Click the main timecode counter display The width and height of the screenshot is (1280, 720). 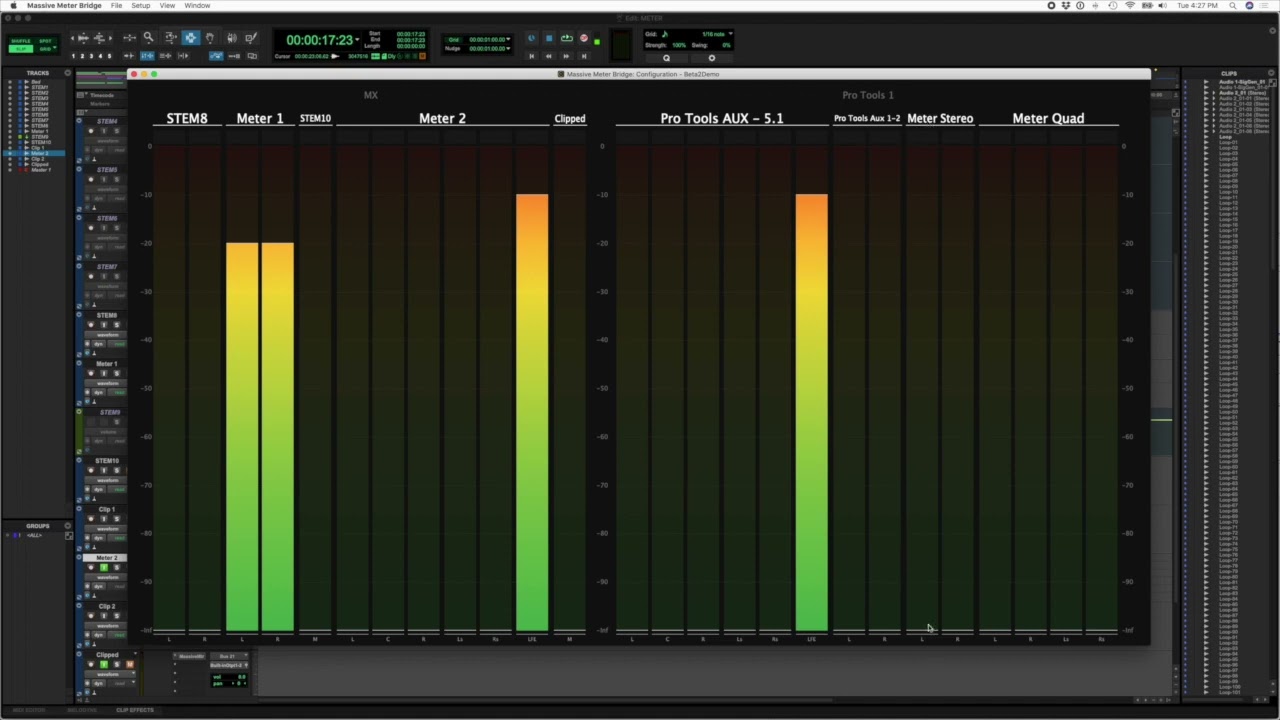click(x=320, y=40)
